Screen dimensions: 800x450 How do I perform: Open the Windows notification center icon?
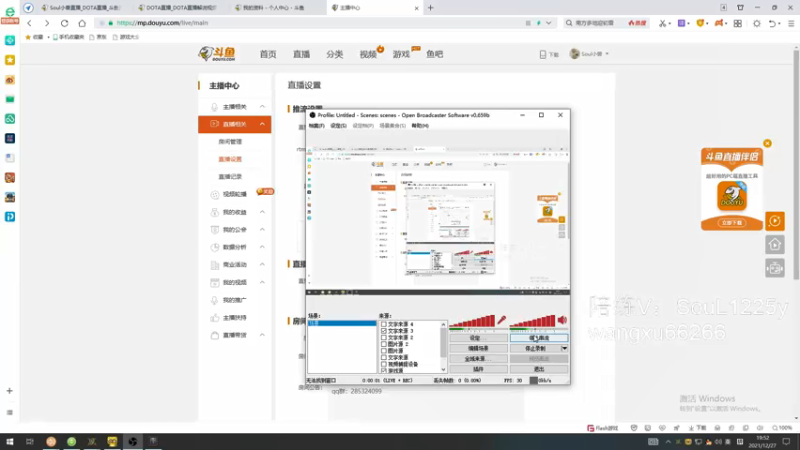(786, 441)
